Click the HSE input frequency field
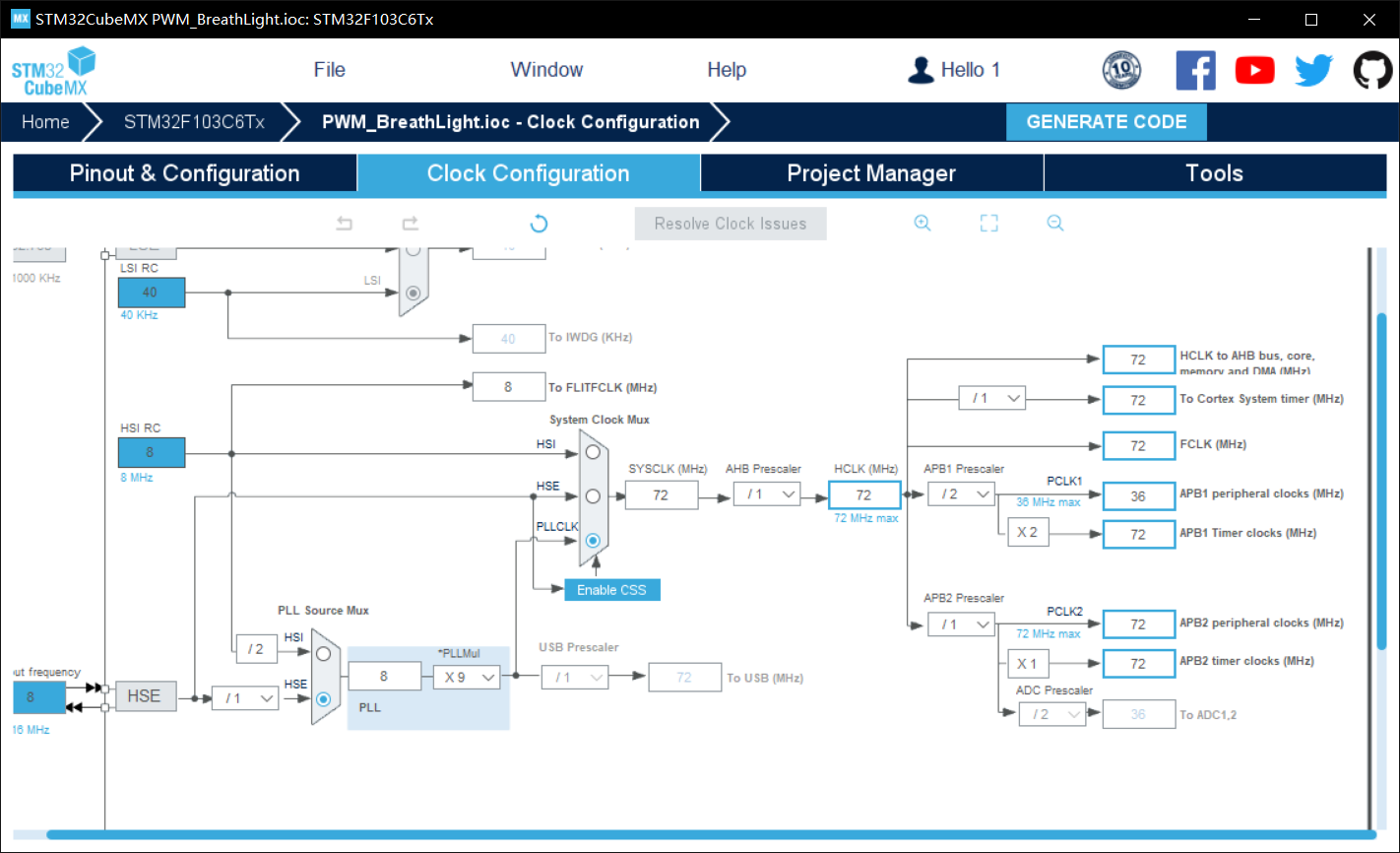Image resolution: width=1400 pixels, height=853 pixels. (39, 697)
